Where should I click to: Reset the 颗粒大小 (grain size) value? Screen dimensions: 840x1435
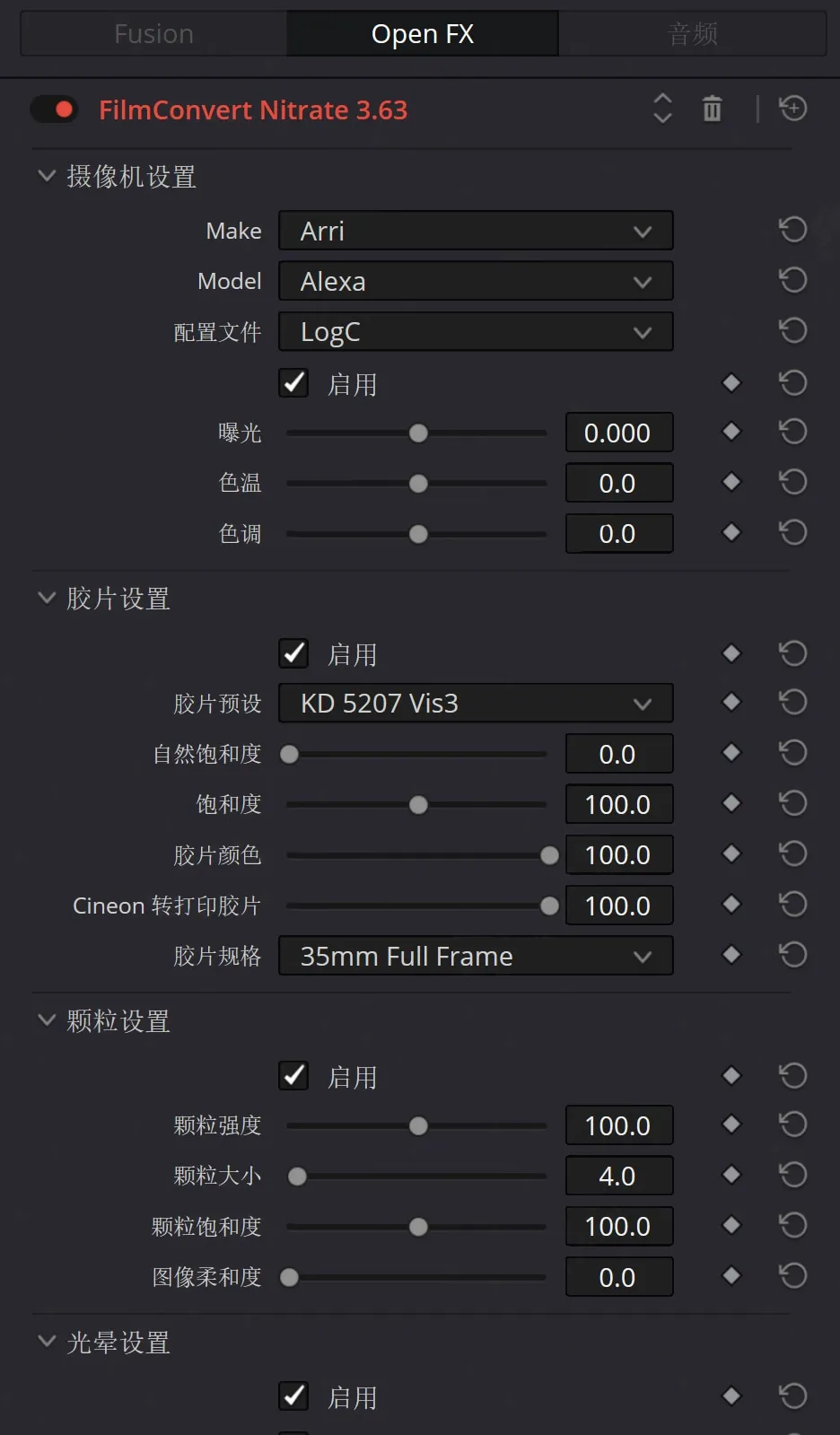point(792,1175)
